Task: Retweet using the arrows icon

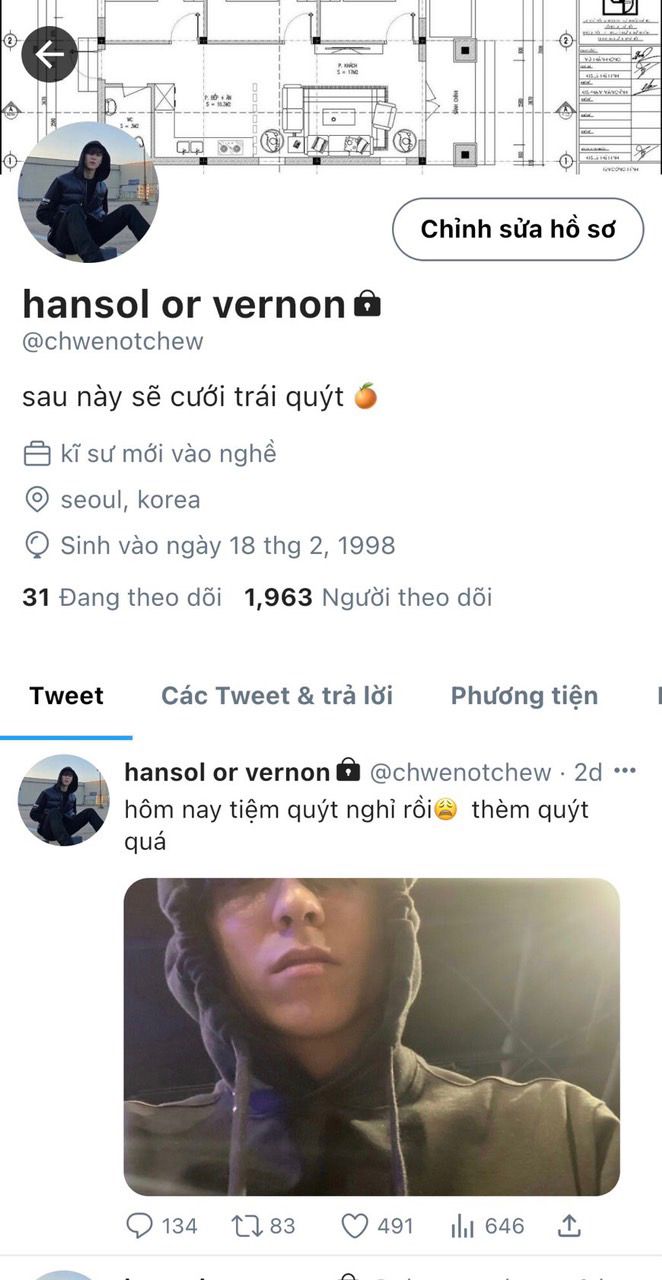Action: click(244, 1225)
